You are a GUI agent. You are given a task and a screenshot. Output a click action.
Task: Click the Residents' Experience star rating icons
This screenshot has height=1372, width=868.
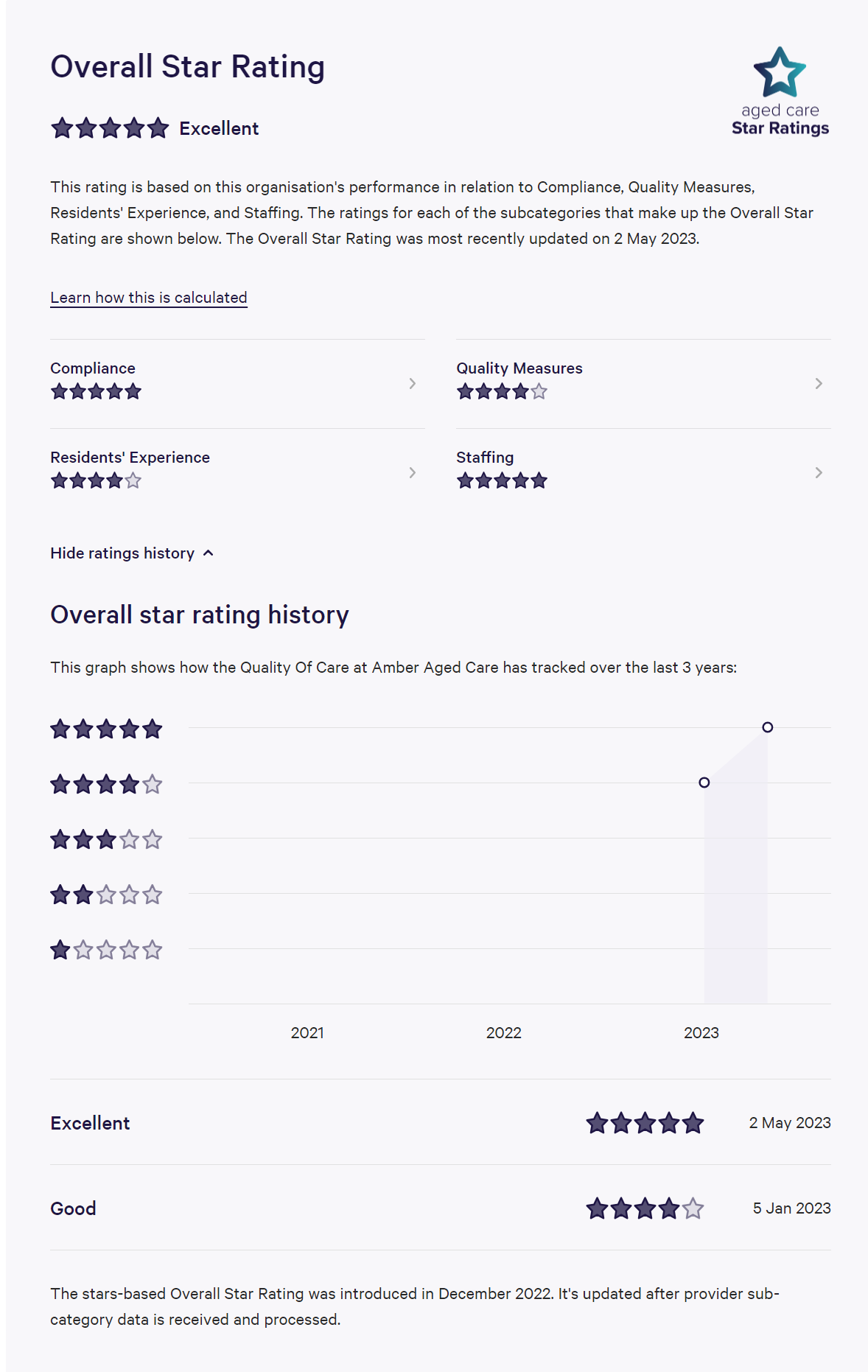point(96,481)
